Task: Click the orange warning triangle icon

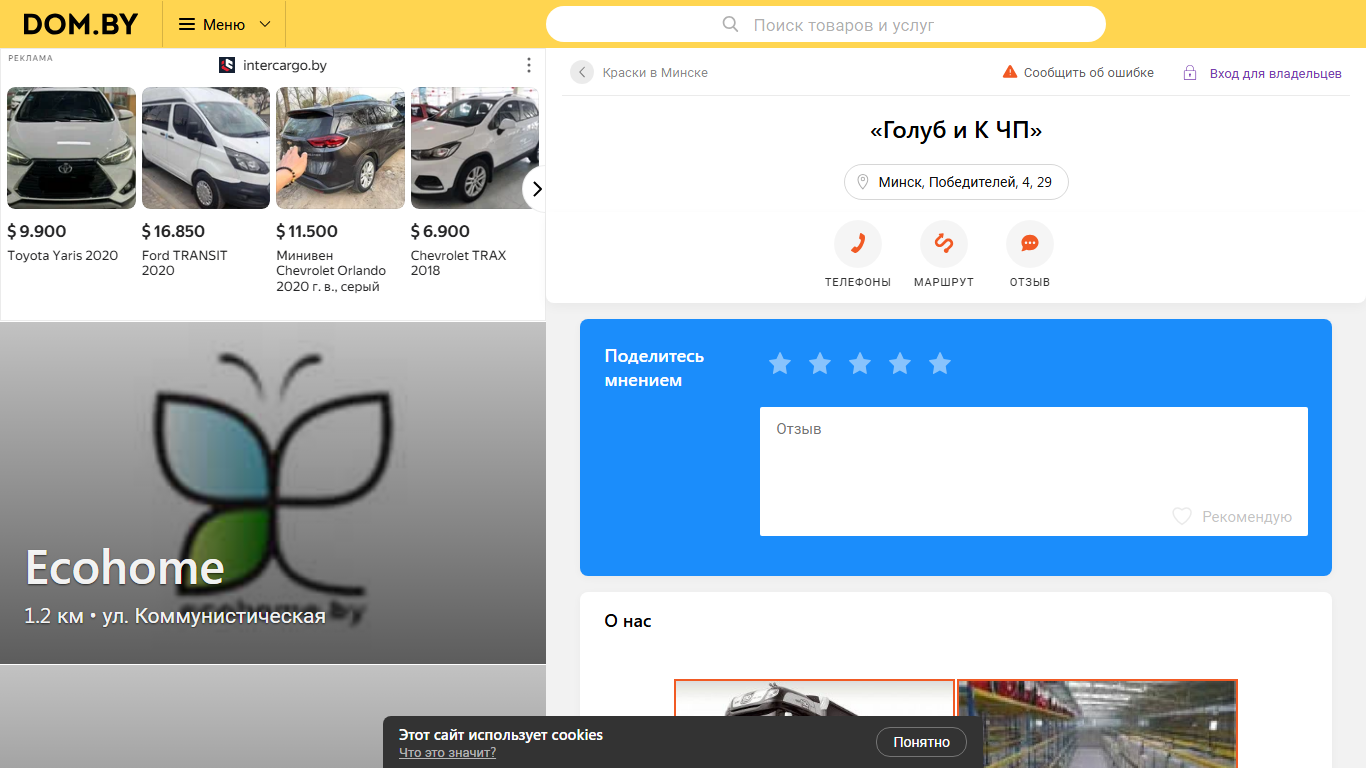Action: coord(1010,72)
